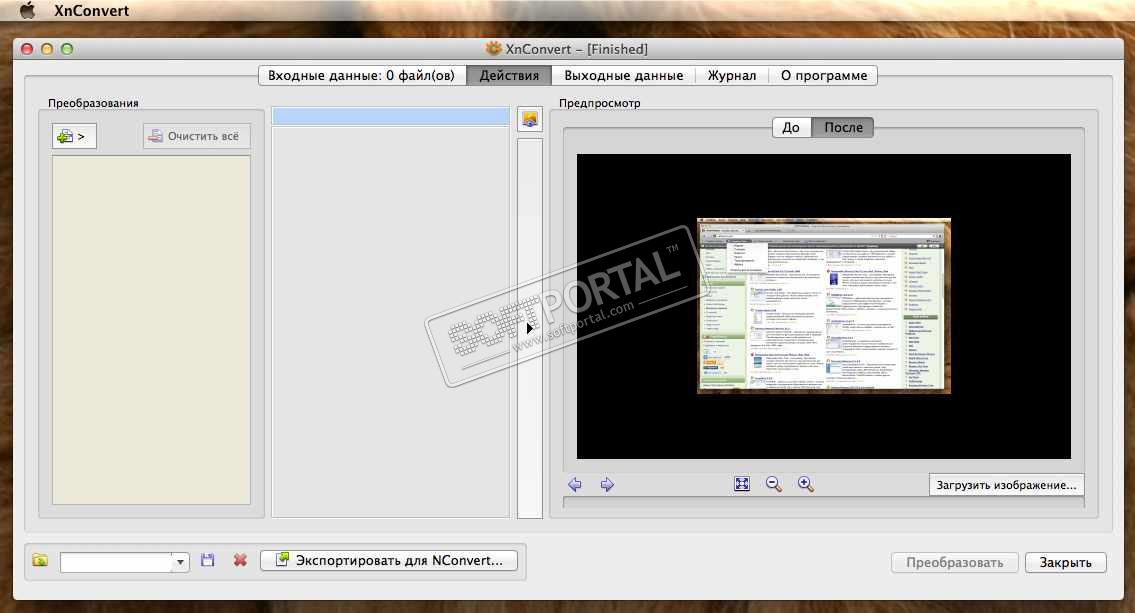This screenshot has height=613, width=1135.
Task: Switch to the Входные данные tab
Action: point(362,75)
